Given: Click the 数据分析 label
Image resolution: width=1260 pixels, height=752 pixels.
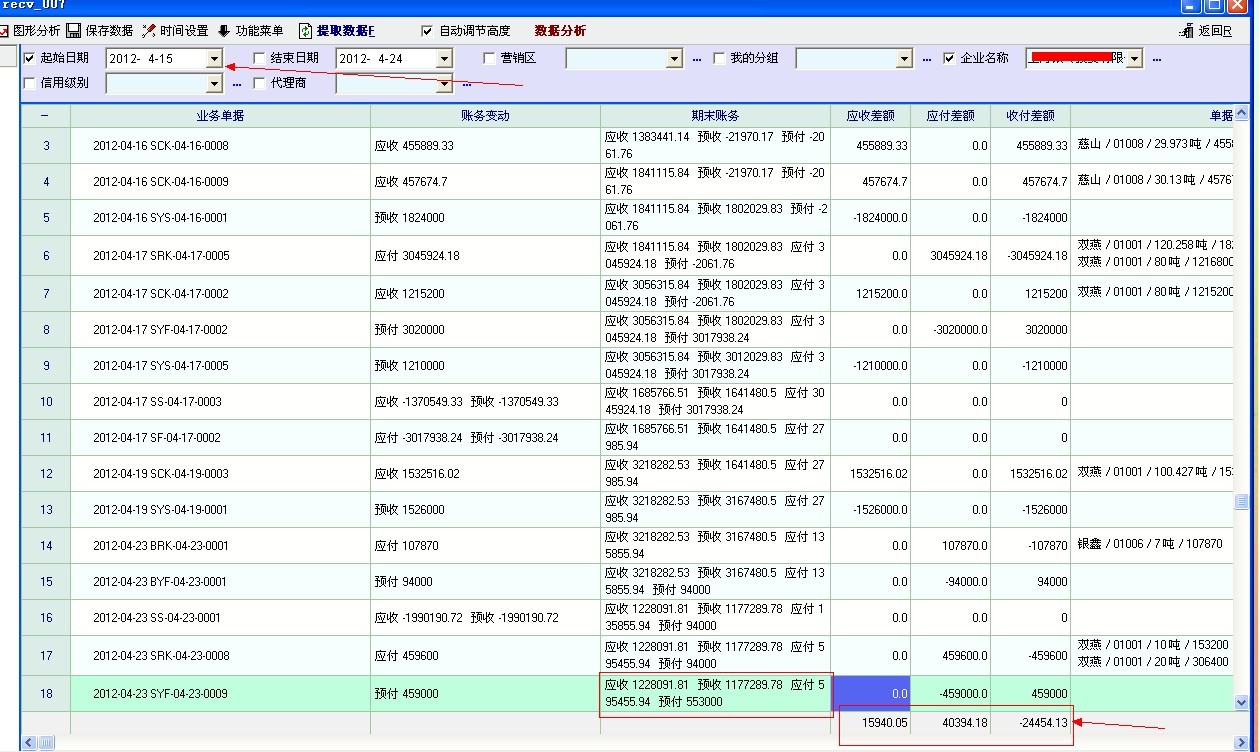Looking at the screenshot, I should click(x=560, y=31).
